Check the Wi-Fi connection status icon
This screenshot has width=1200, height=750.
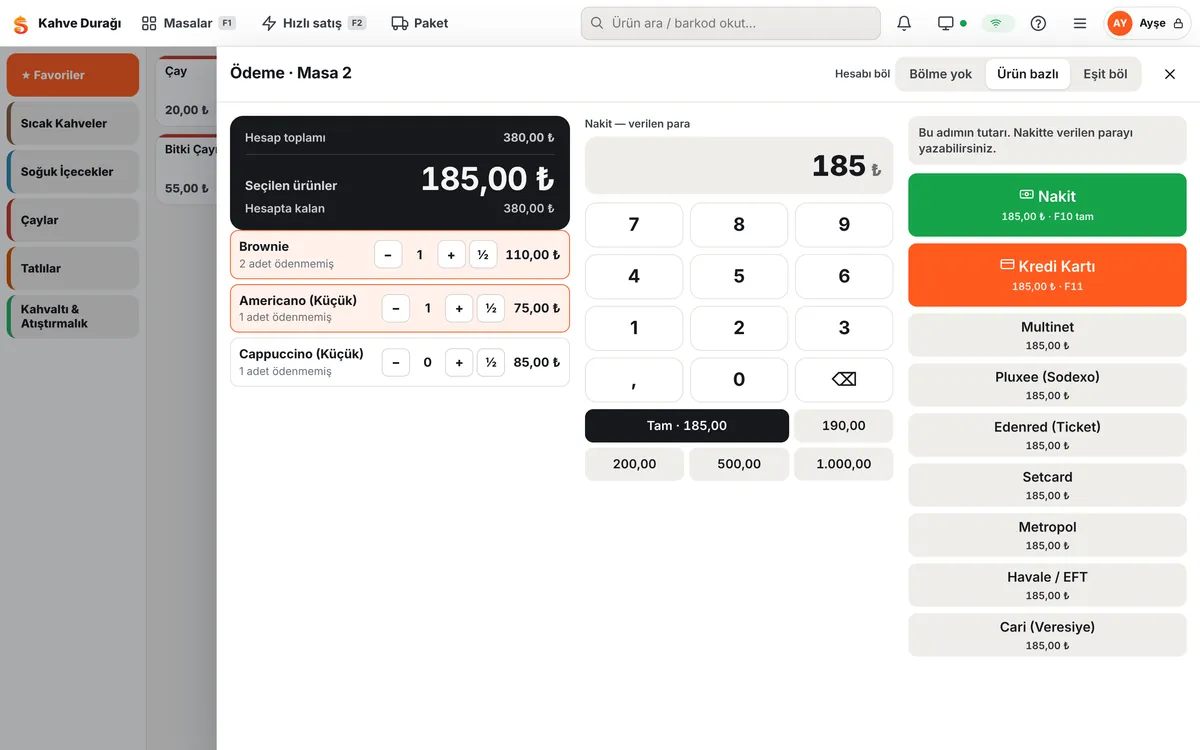[x=997, y=23]
